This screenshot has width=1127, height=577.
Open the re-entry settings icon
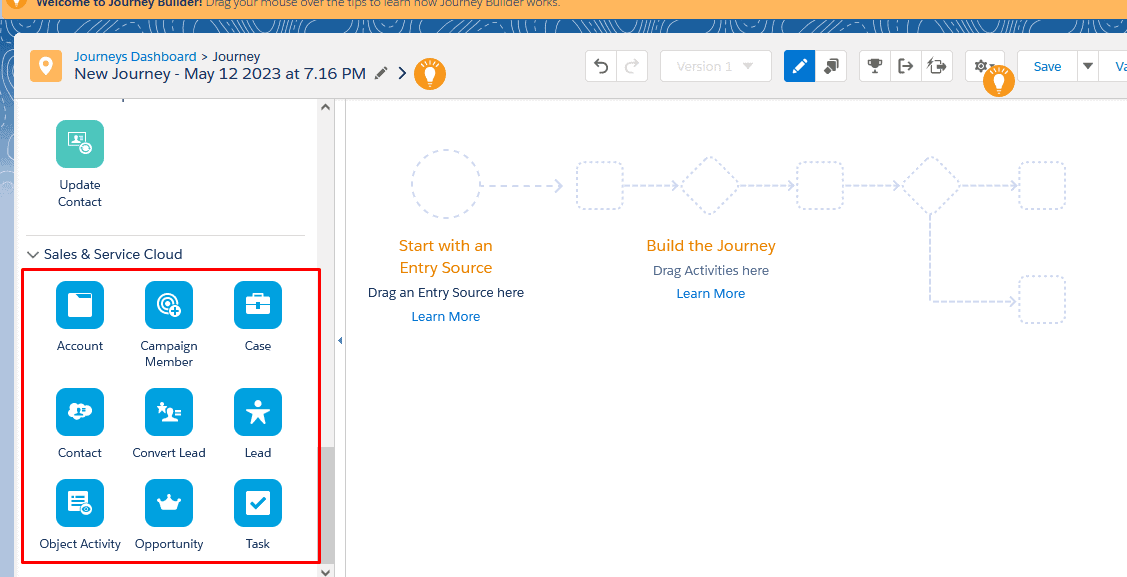coord(937,65)
